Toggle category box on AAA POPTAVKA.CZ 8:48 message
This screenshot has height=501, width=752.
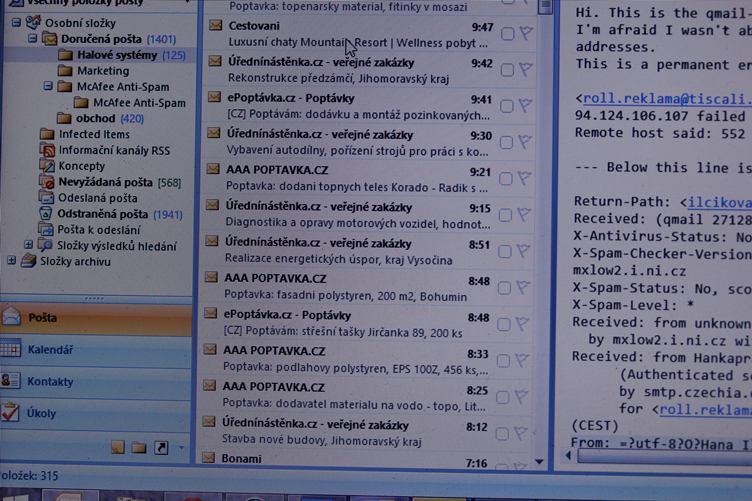(x=504, y=288)
